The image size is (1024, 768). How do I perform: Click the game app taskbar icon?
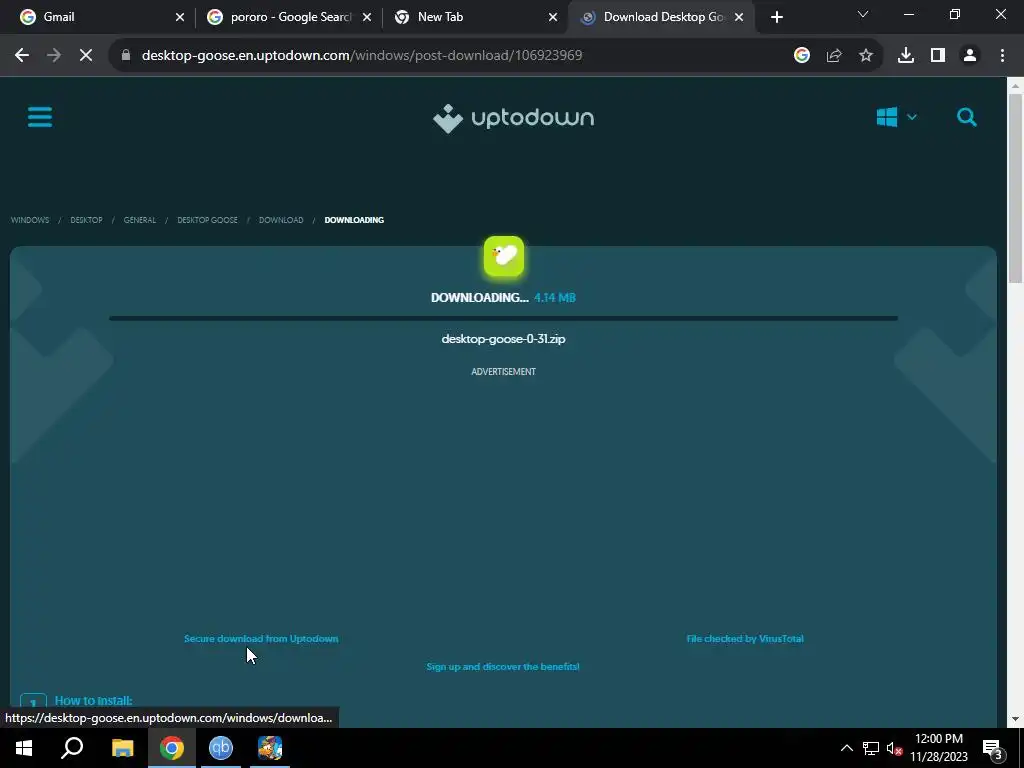point(270,748)
